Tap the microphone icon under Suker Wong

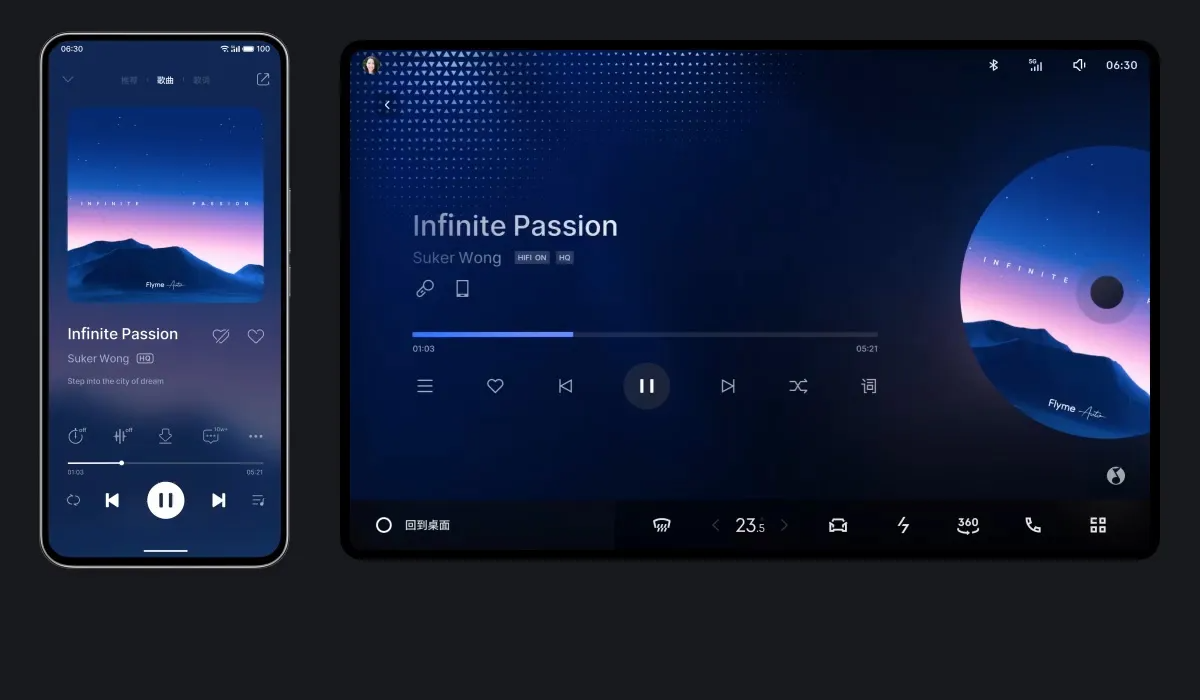click(x=425, y=289)
